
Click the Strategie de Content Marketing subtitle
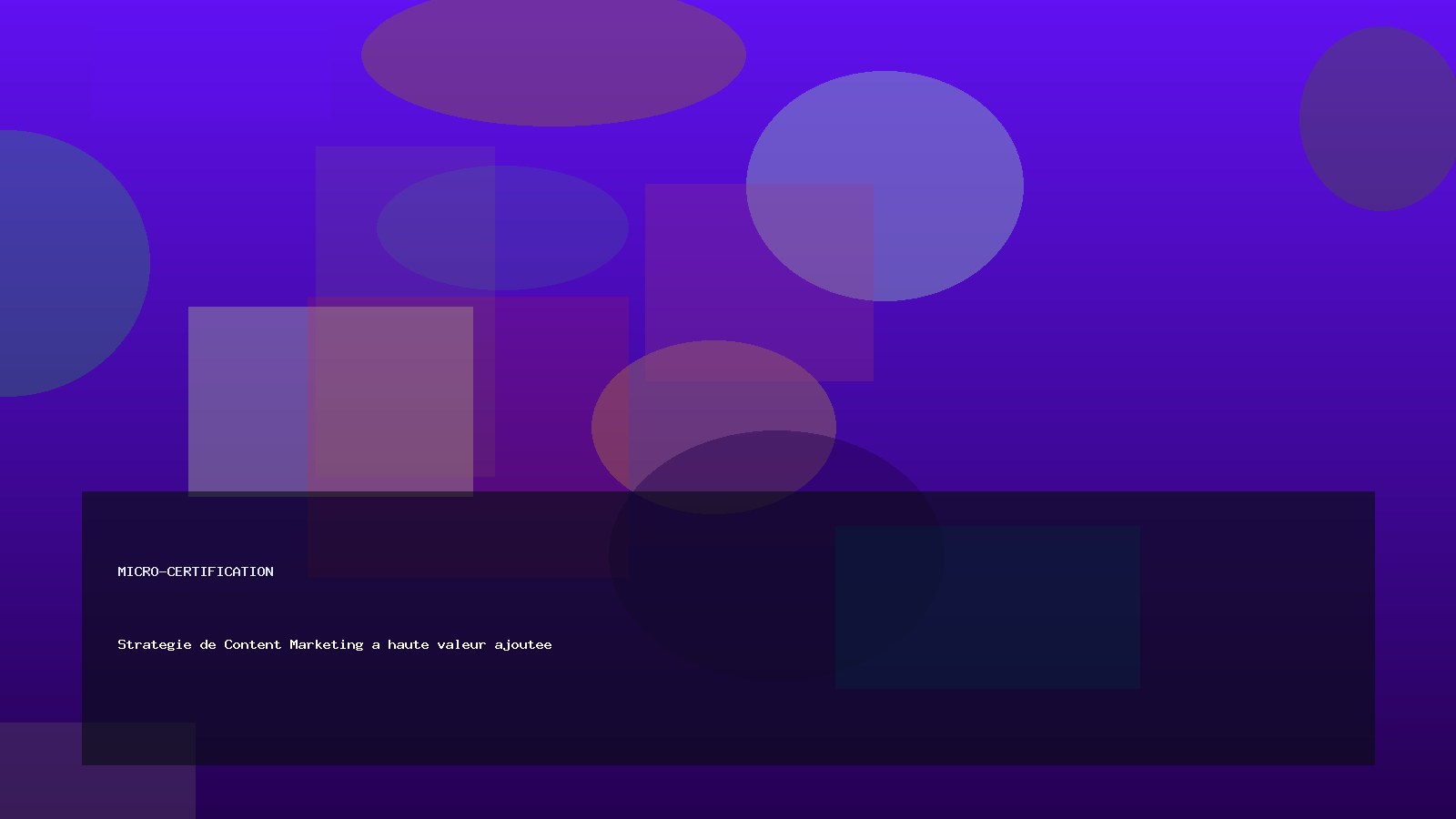tap(334, 644)
